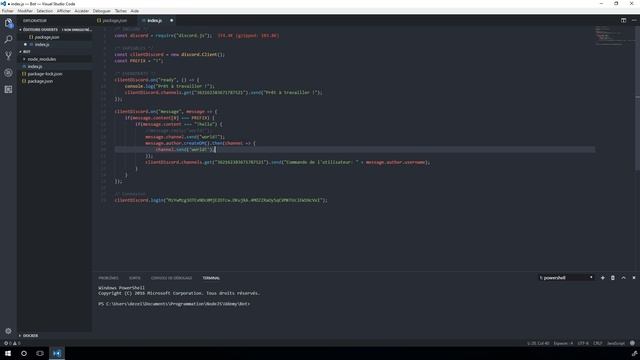Maximize the terminal panel with up chevron

point(623,278)
